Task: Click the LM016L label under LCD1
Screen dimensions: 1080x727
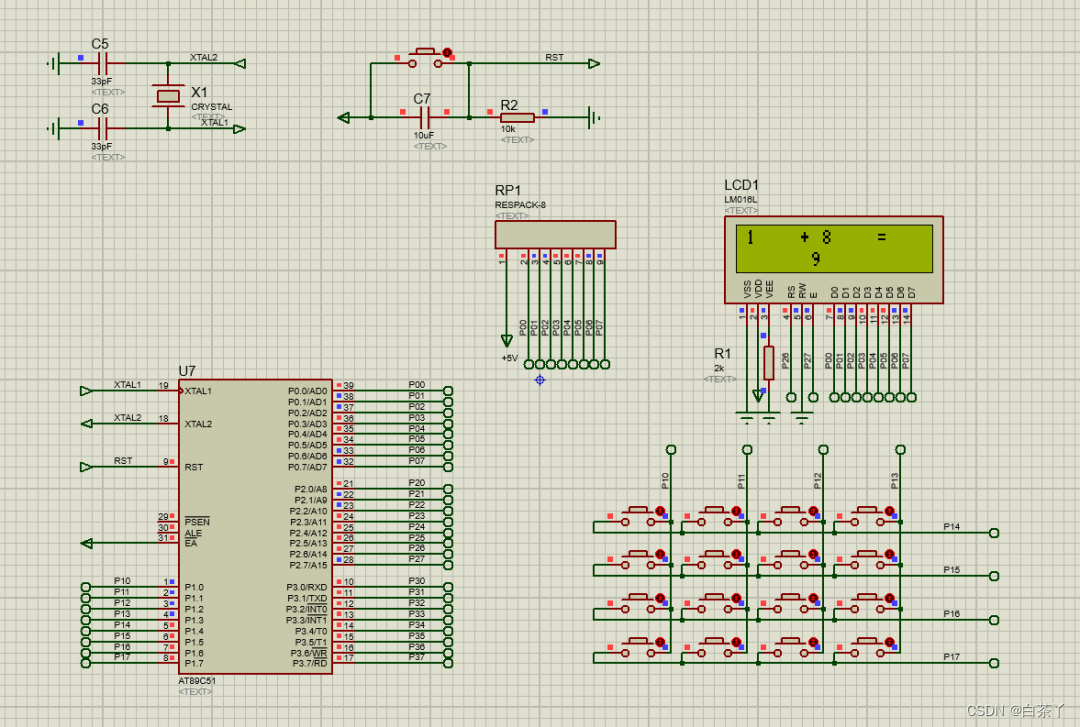Action: 740,200
